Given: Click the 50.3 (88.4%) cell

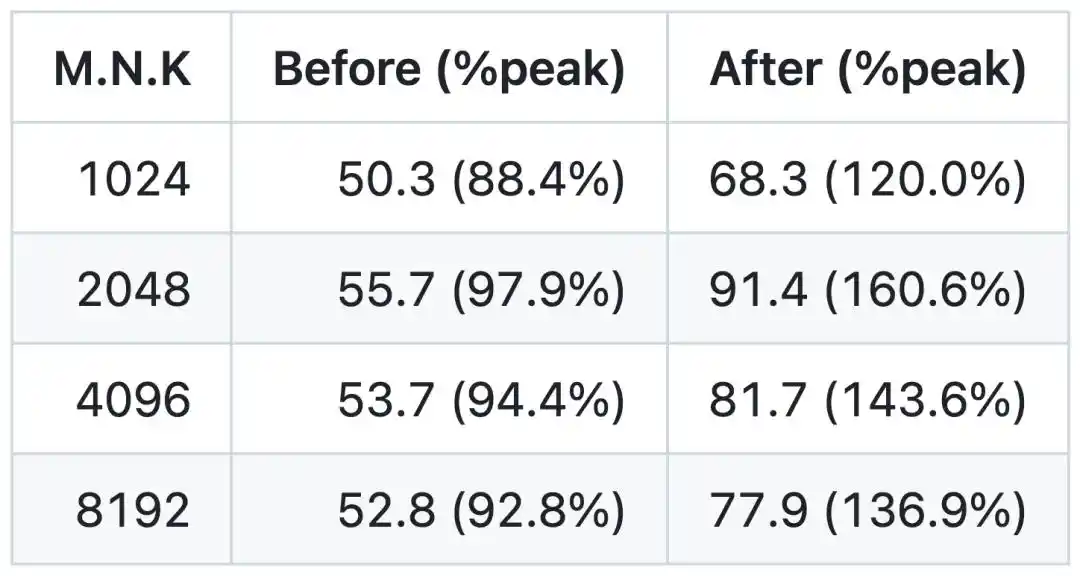Looking at the screenshot, I should 449,178.
